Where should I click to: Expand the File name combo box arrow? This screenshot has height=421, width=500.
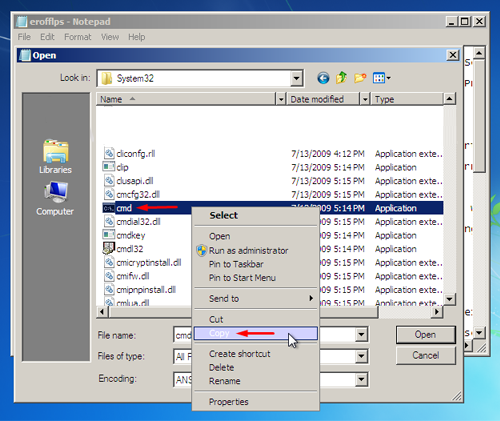tap(361, 334)
